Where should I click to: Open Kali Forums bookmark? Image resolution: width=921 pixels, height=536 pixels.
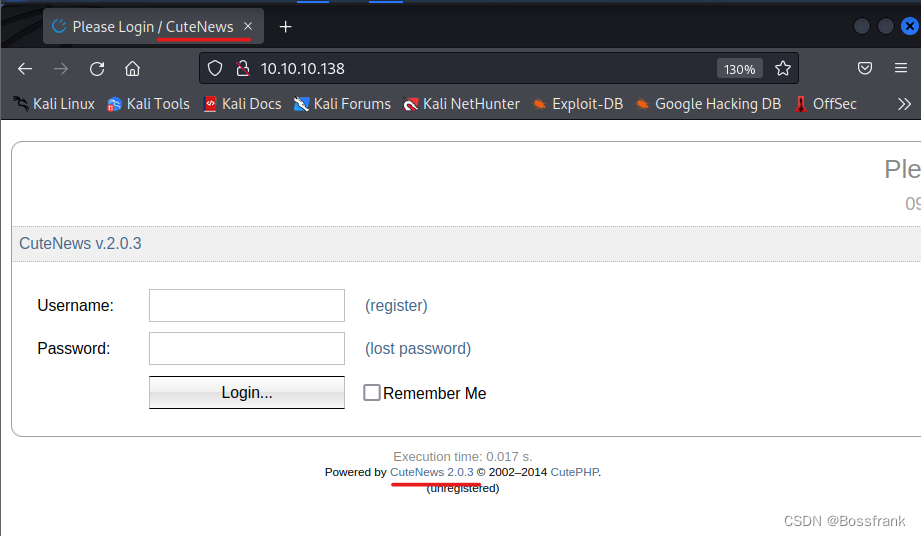[x=342, y=104]
